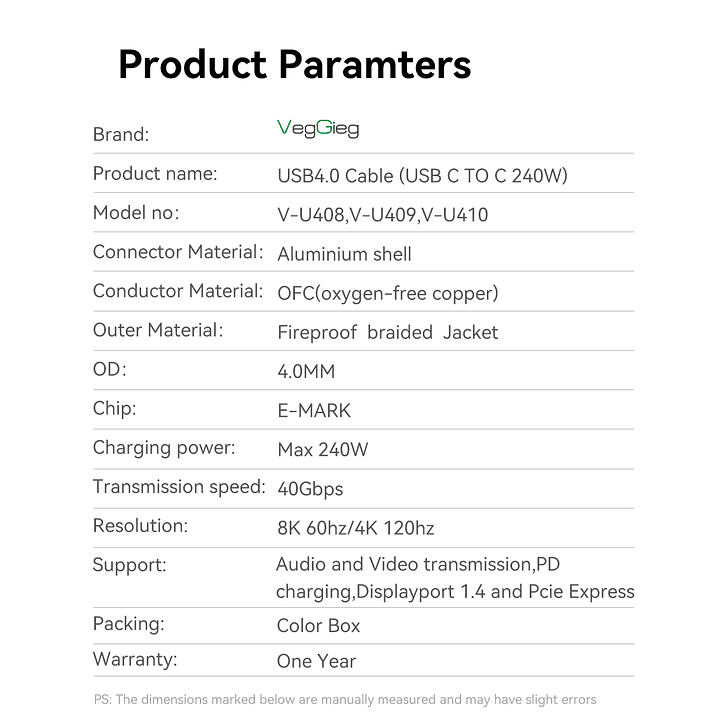Select the USB4.0 Cable product name text
This screenshot has width=719, height=719.
click(x=422, y=176)
